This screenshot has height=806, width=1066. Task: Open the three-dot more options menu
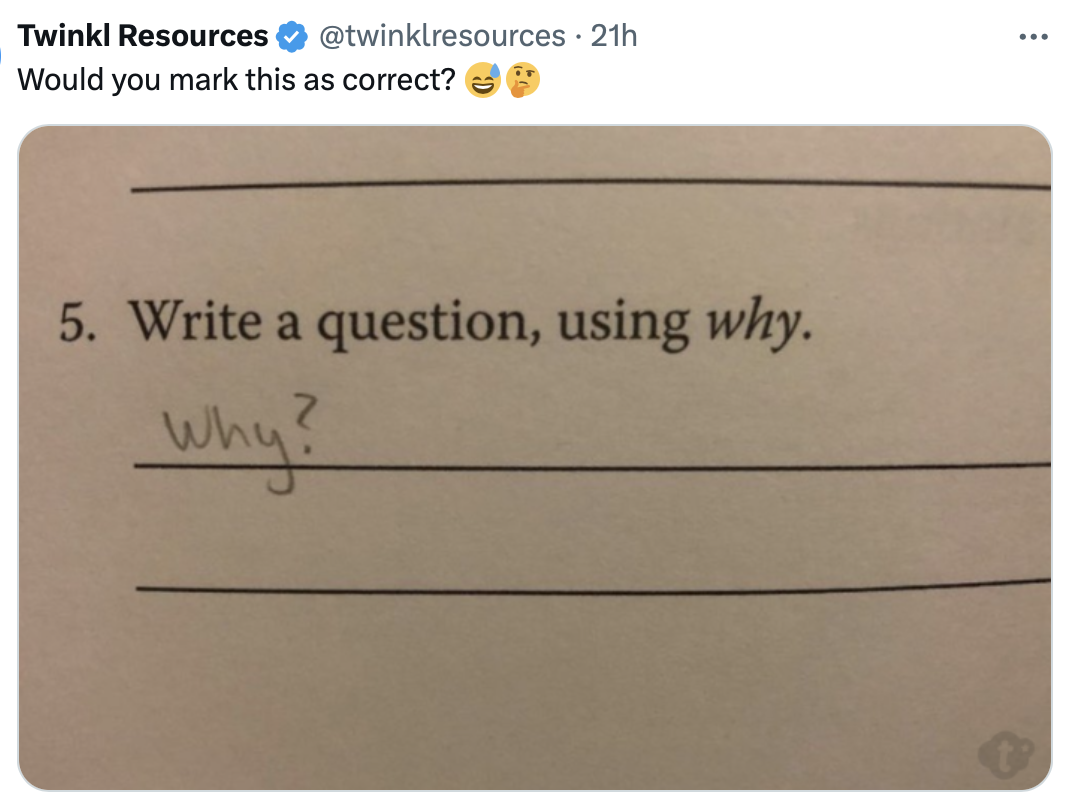[x=1031, y=37]
